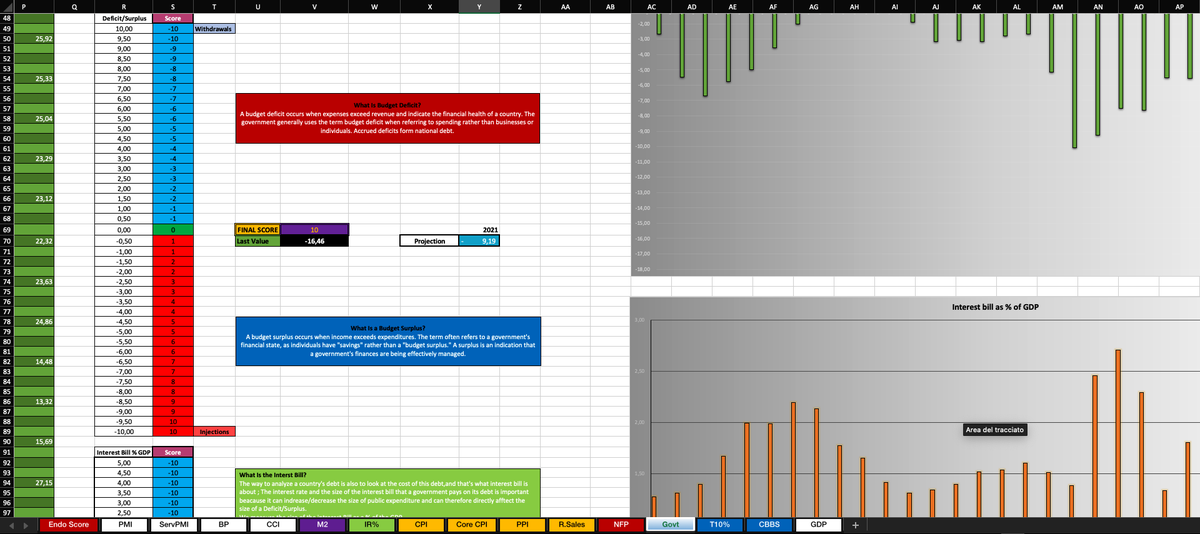1200x534 pixels.
Task: Select row 97 header
Action: pyautogui.click(x=7, y=513)
